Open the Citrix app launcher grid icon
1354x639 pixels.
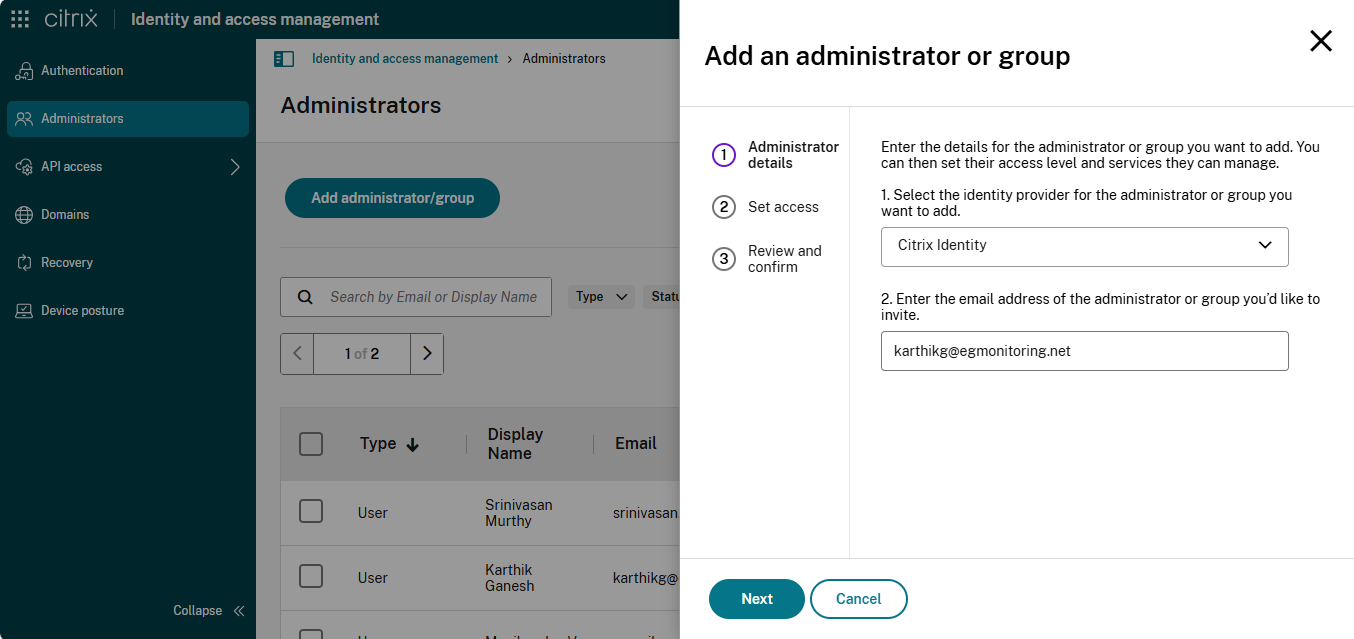click(x=20, y=19)
